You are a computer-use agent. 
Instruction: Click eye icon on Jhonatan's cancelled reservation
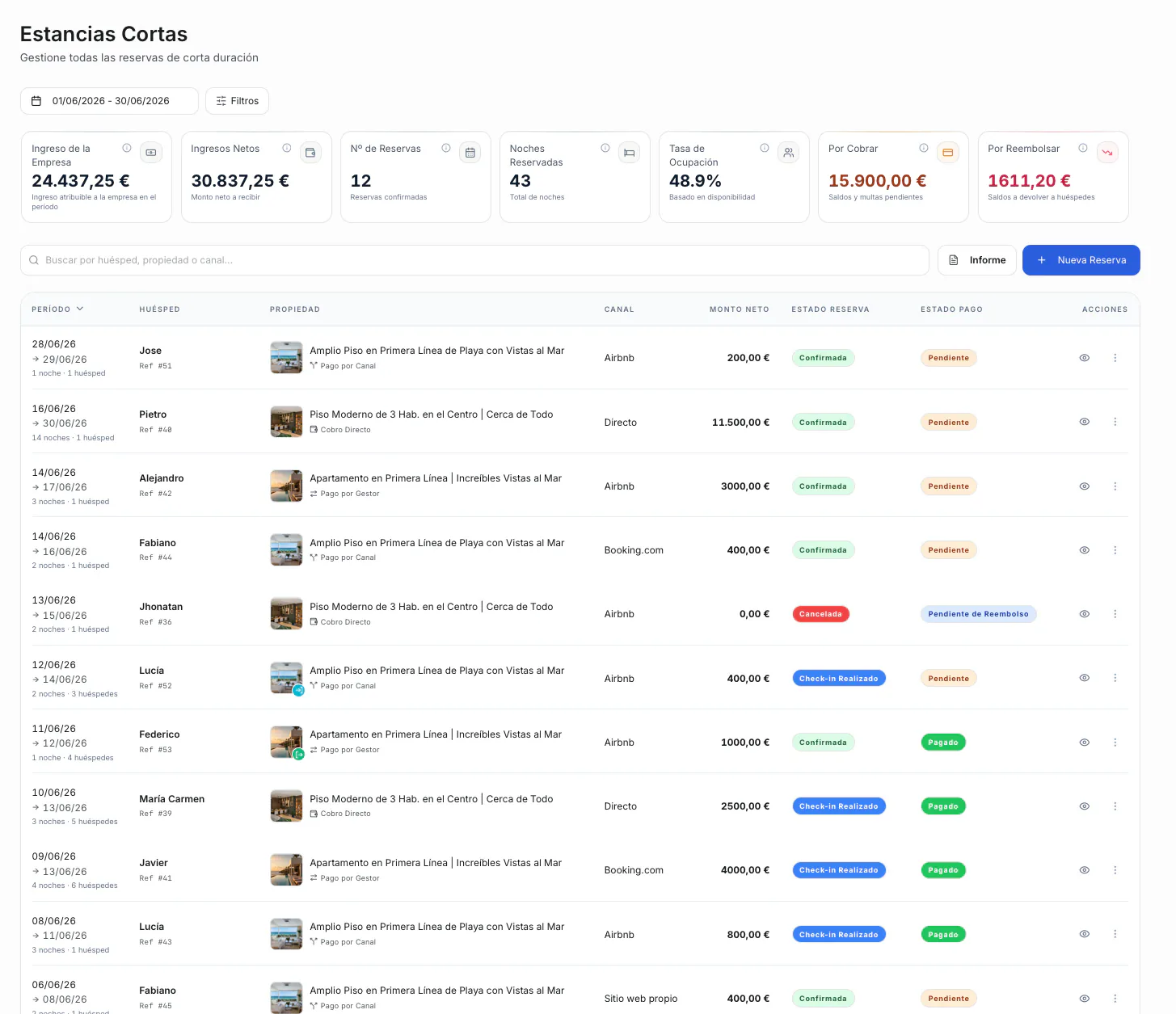(1085, 614)
